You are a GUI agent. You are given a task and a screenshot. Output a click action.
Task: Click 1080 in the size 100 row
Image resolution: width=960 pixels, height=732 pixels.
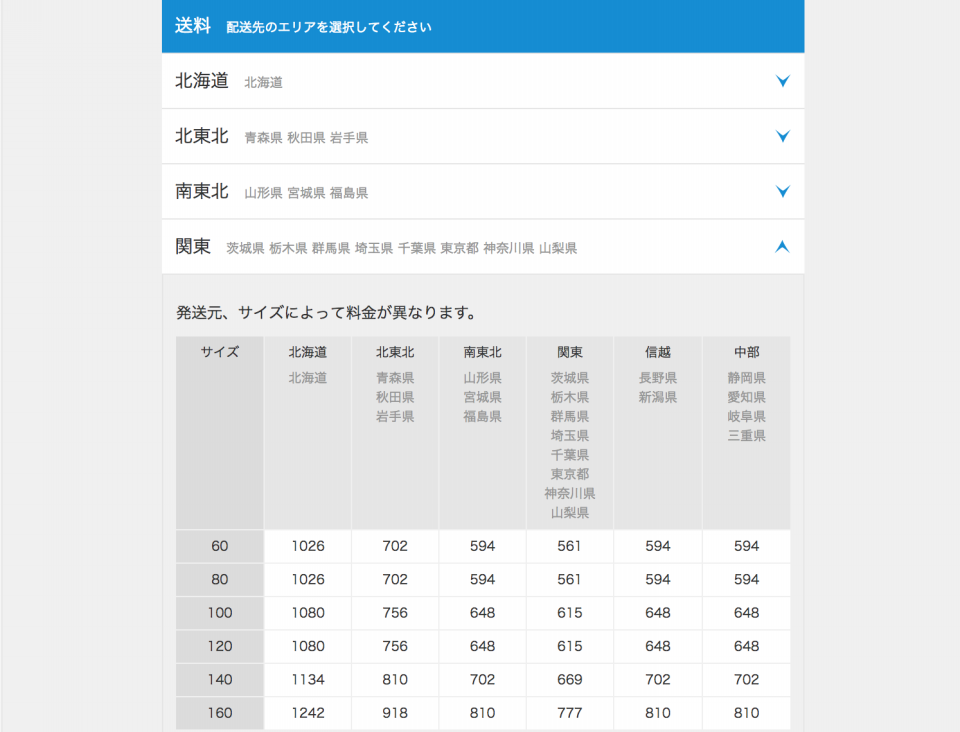[308, 613]
